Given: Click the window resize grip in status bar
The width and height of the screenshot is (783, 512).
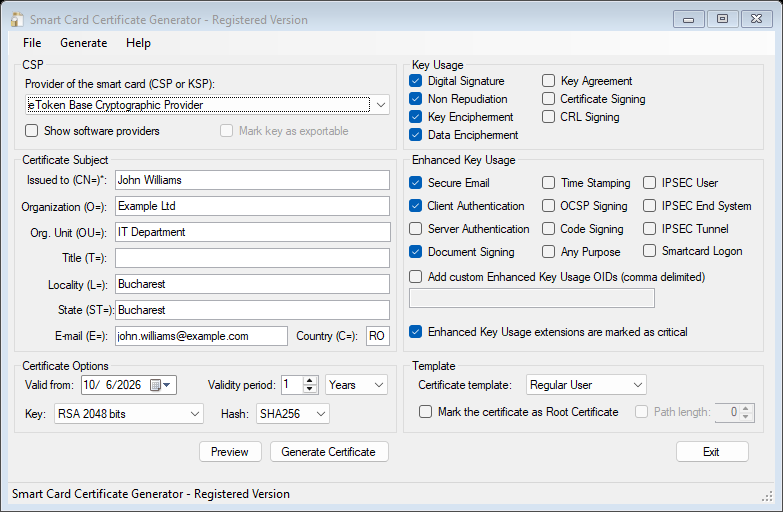Looking at the screenshot, I should pyautogui.click(x=768, y=496).
